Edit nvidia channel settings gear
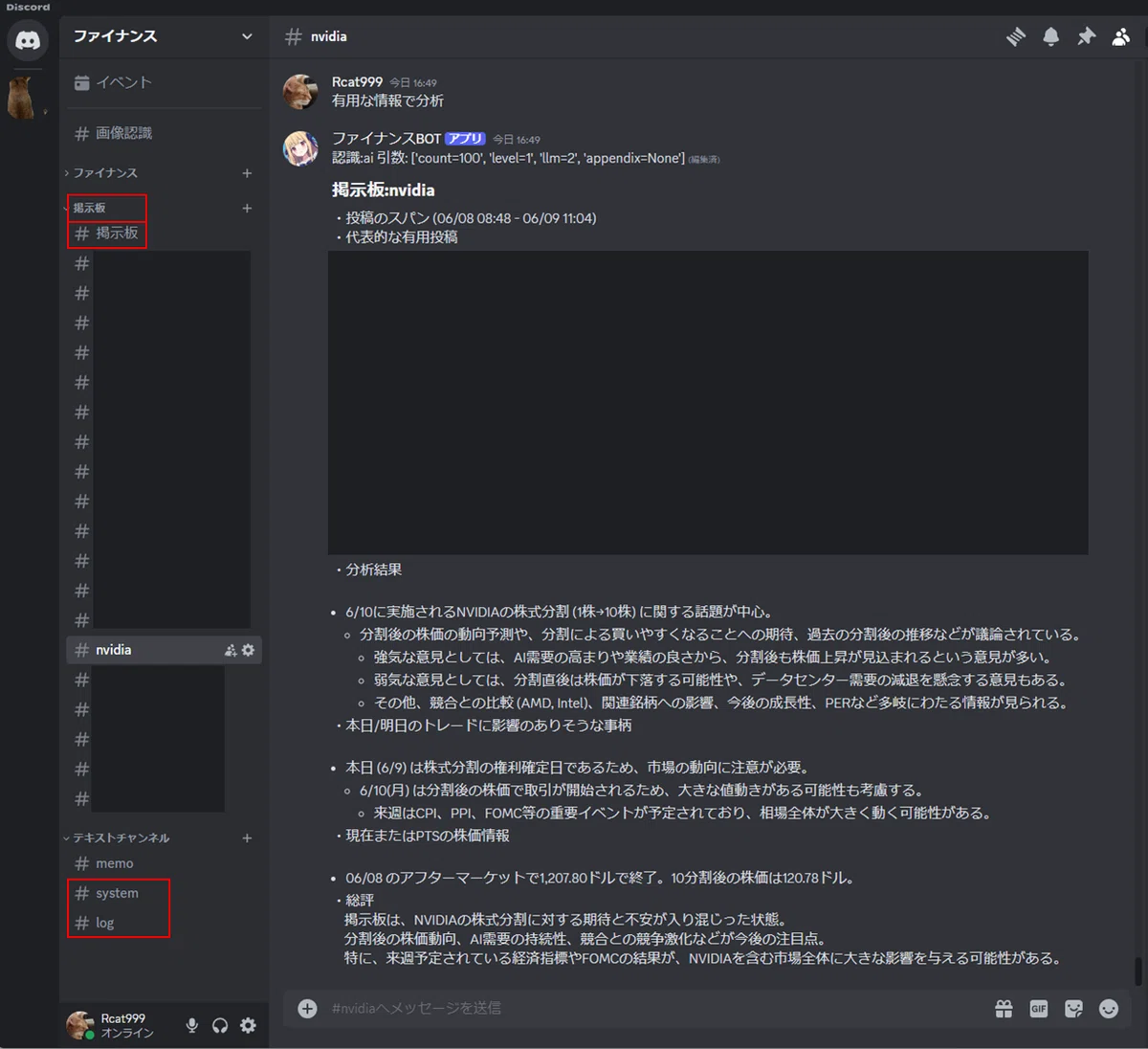Screen dimensions: 1148x1049 pos(249,650)
